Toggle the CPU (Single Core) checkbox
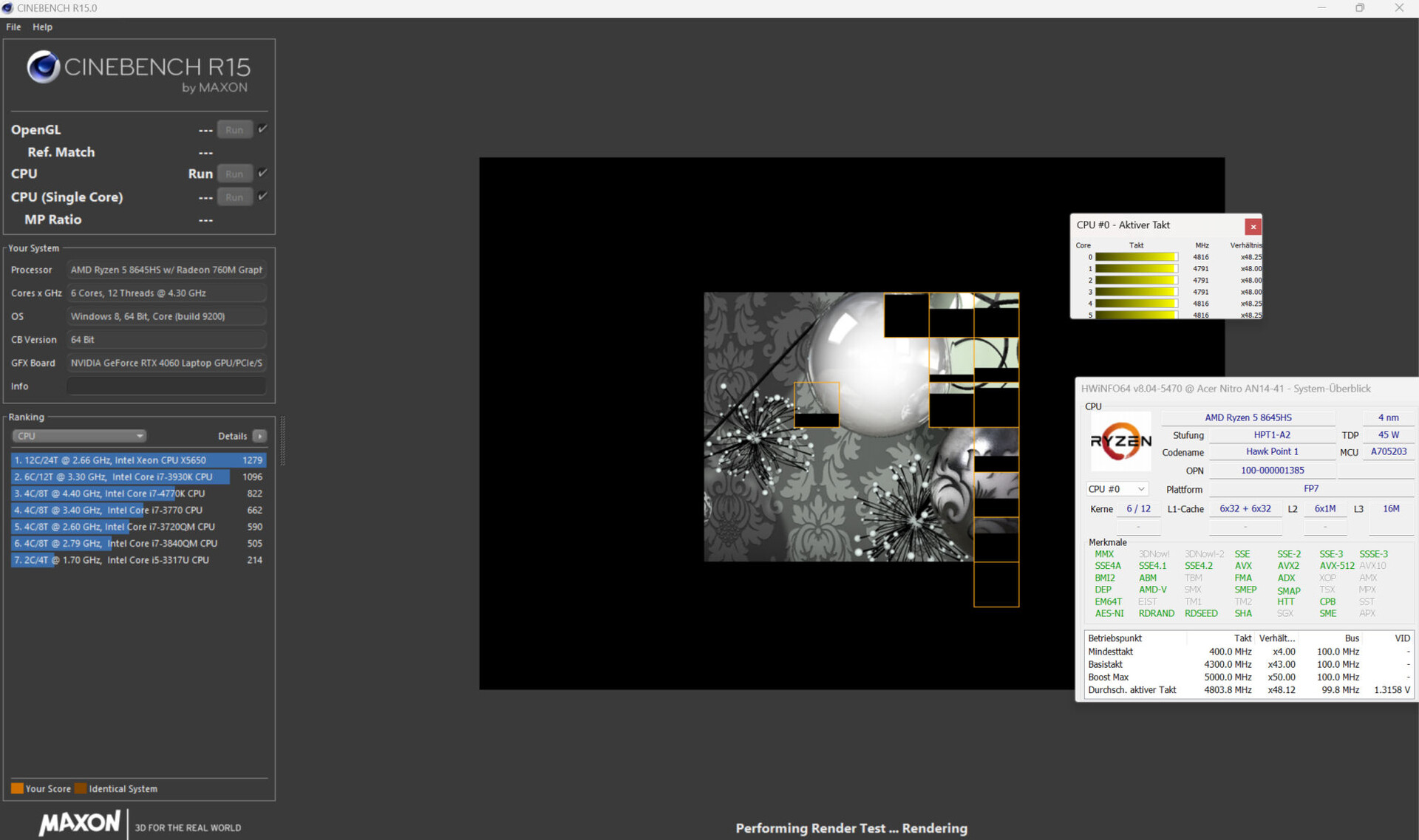 pos(262,197)
